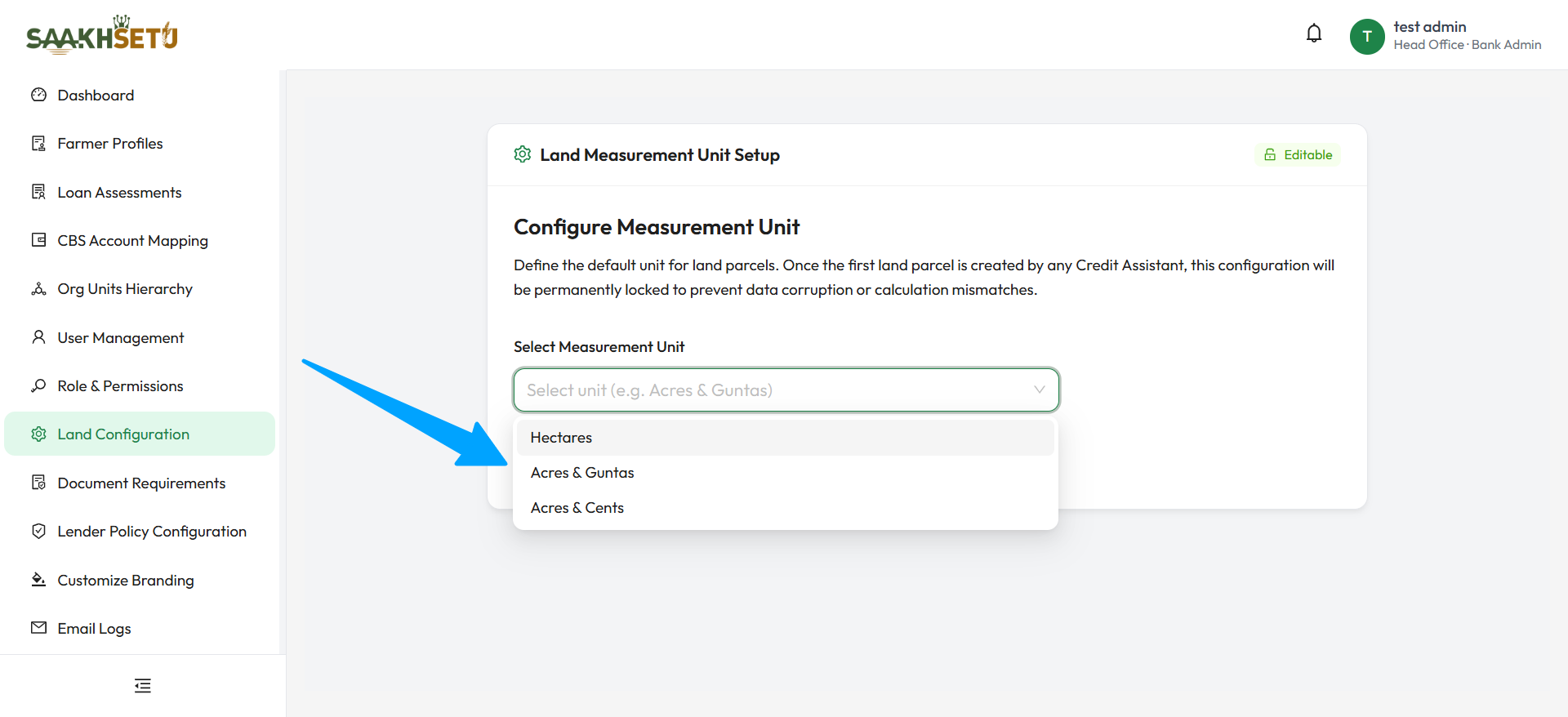The width and height of the screenshot is (1568, 717).
Task: Click the Head Office · Bank Admin text
Action: coord(1468,45)
